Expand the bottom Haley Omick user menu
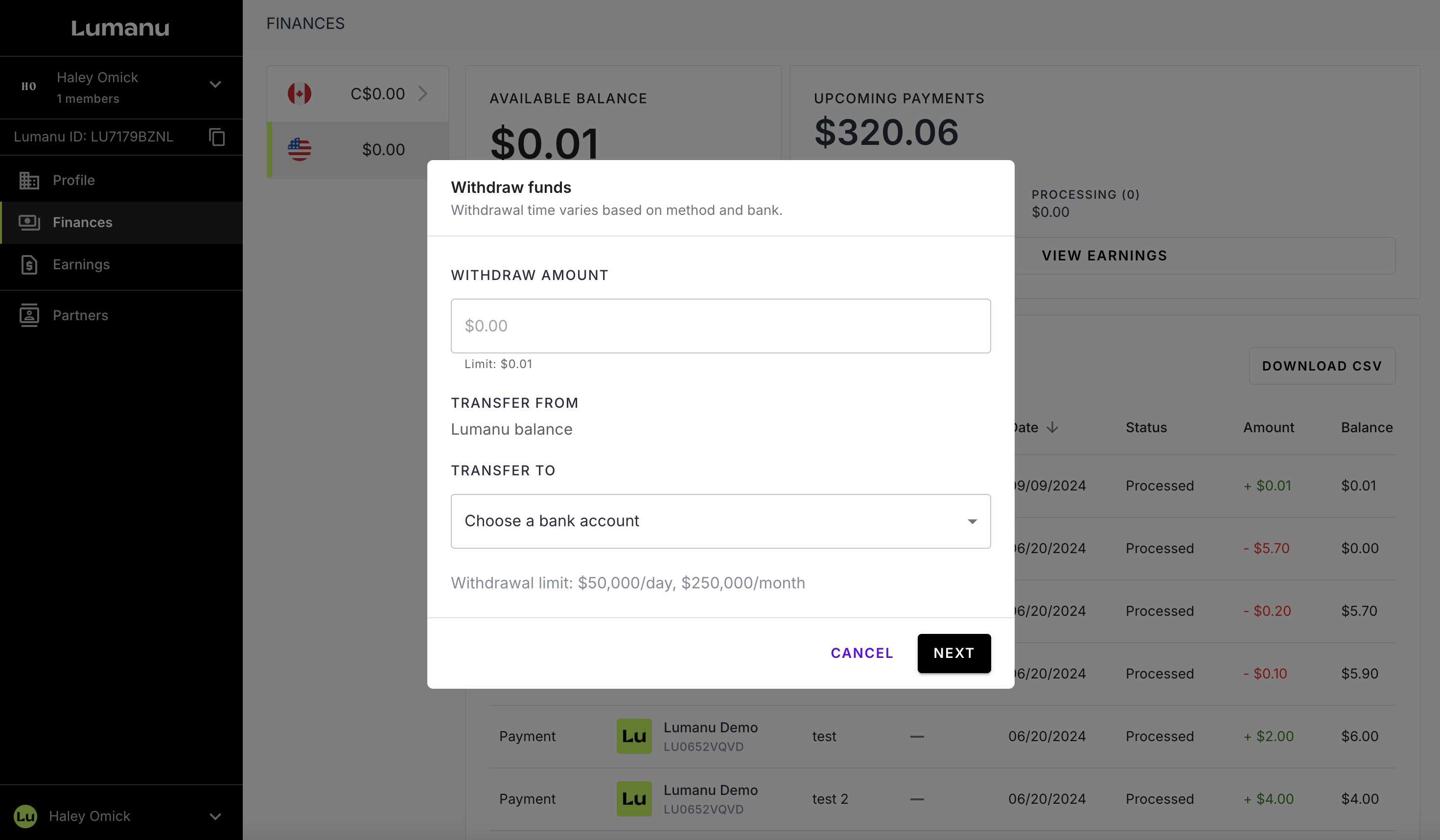Screen dimensions: 1440x840 [215, 816]
